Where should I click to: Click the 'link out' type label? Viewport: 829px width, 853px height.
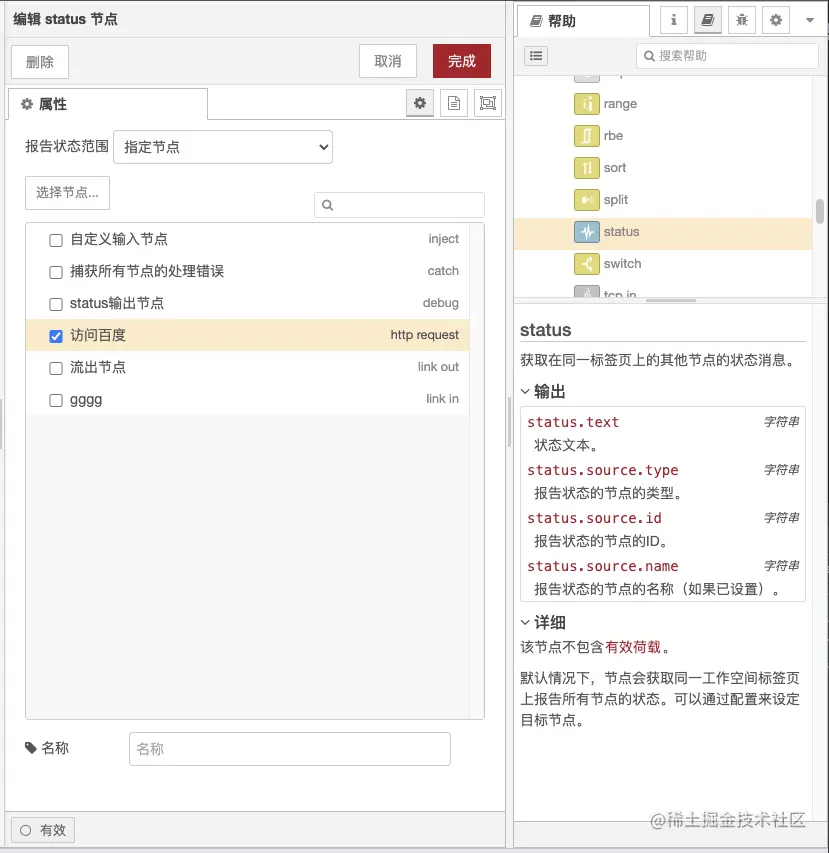tap(438, 367)
